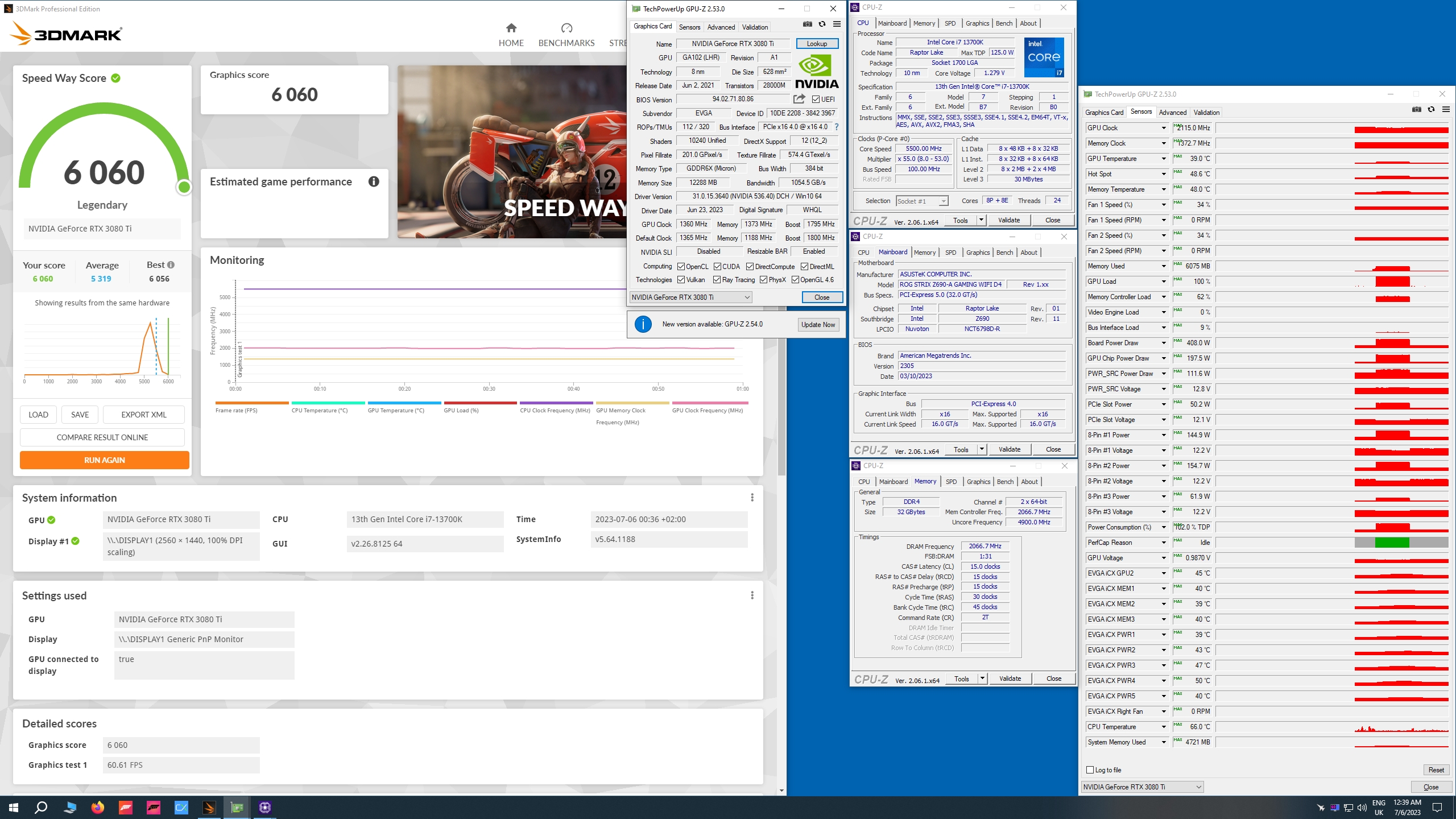Click the Update Now button

(818, 325)
